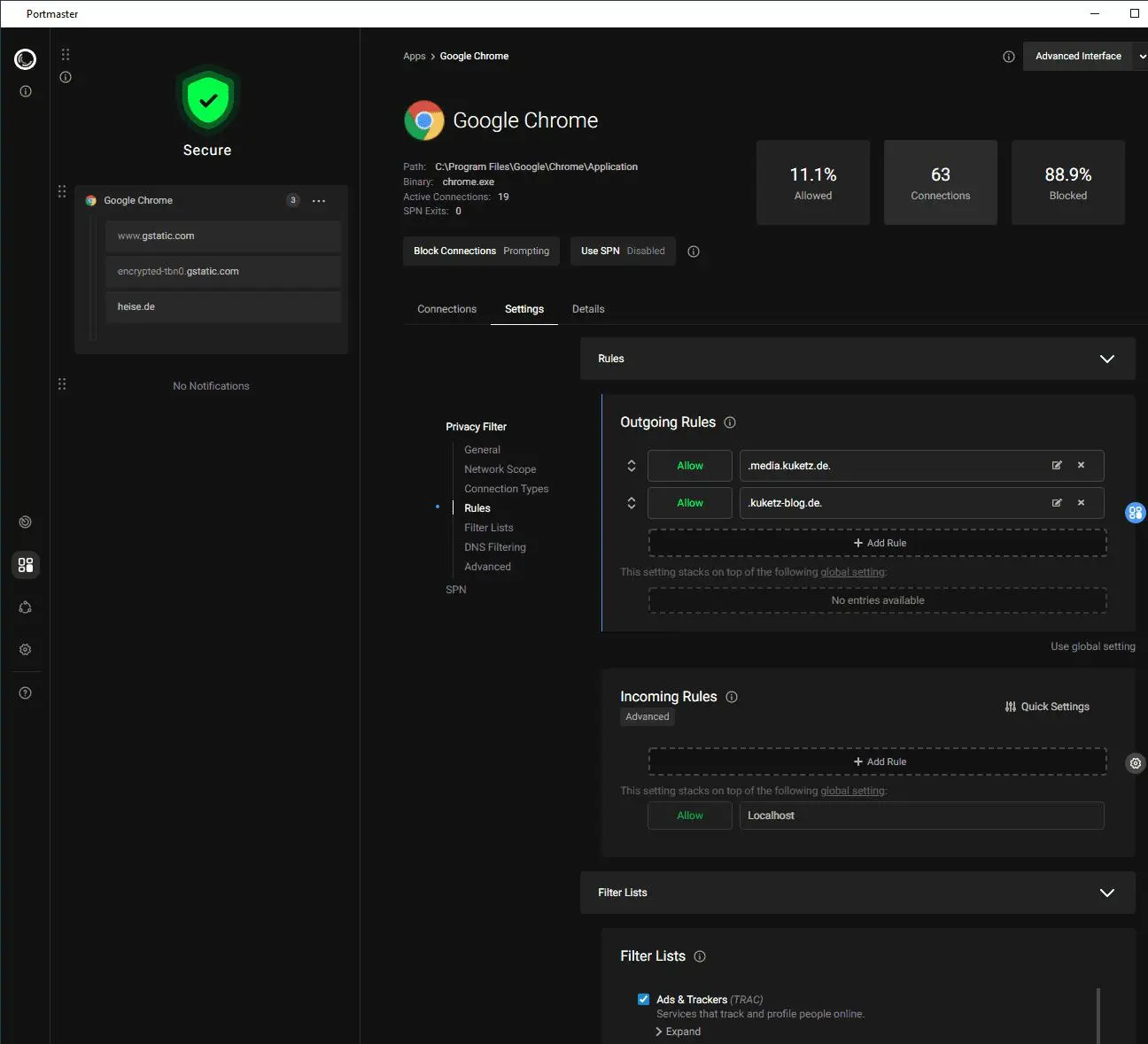The width and height of the screenshot is (1148, 1044).
Task: Click the gray gear global-setting badge
Action: 1136,763
